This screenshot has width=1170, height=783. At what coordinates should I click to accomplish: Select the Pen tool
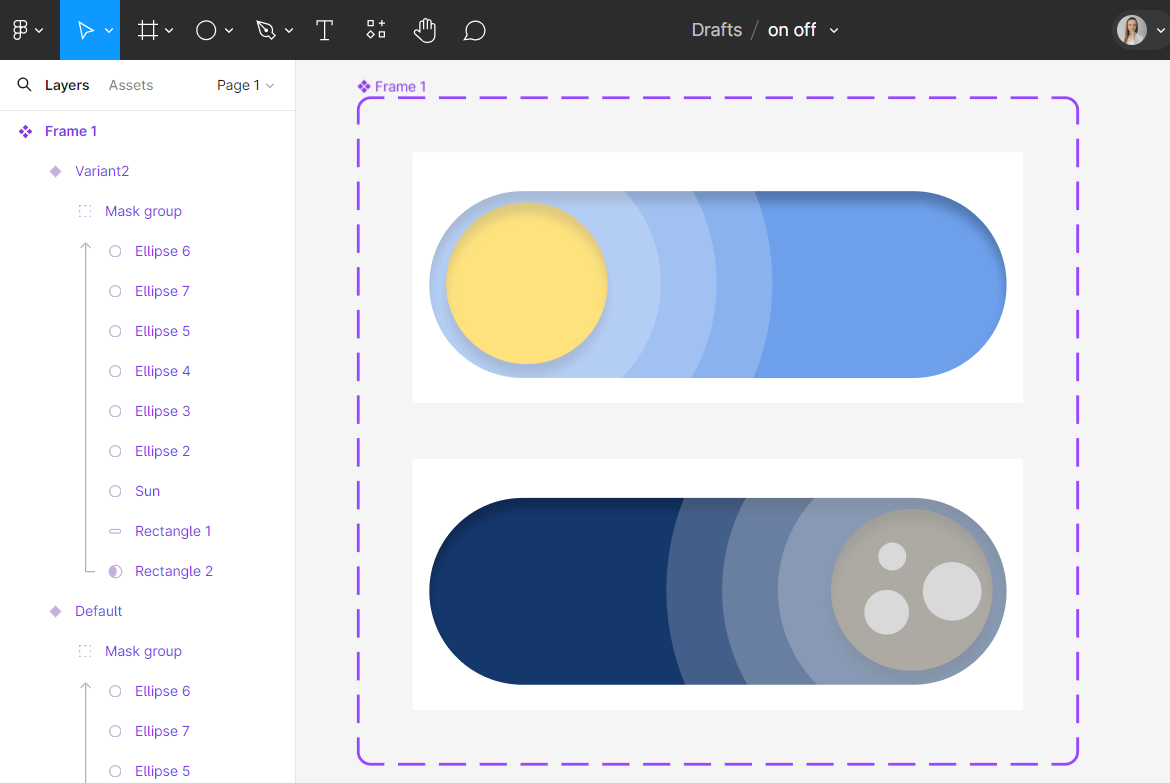266,30
